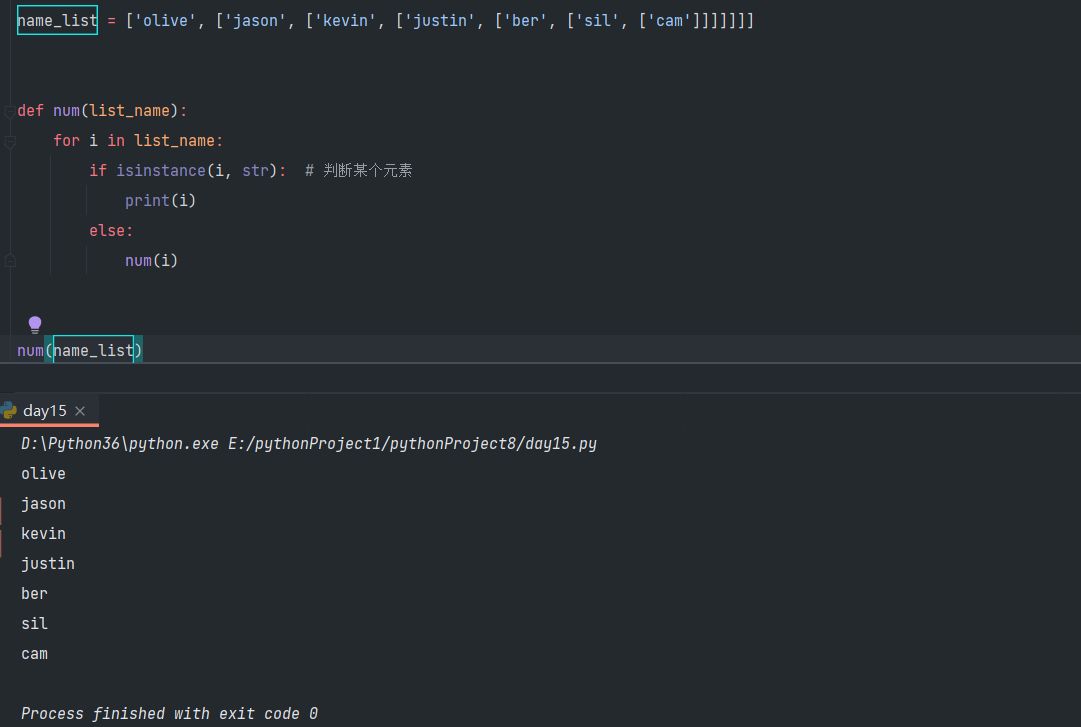The image size is (1081, 727).
Task: Click the fold end marker beside num(i)
Action: (x=9, y=261)
